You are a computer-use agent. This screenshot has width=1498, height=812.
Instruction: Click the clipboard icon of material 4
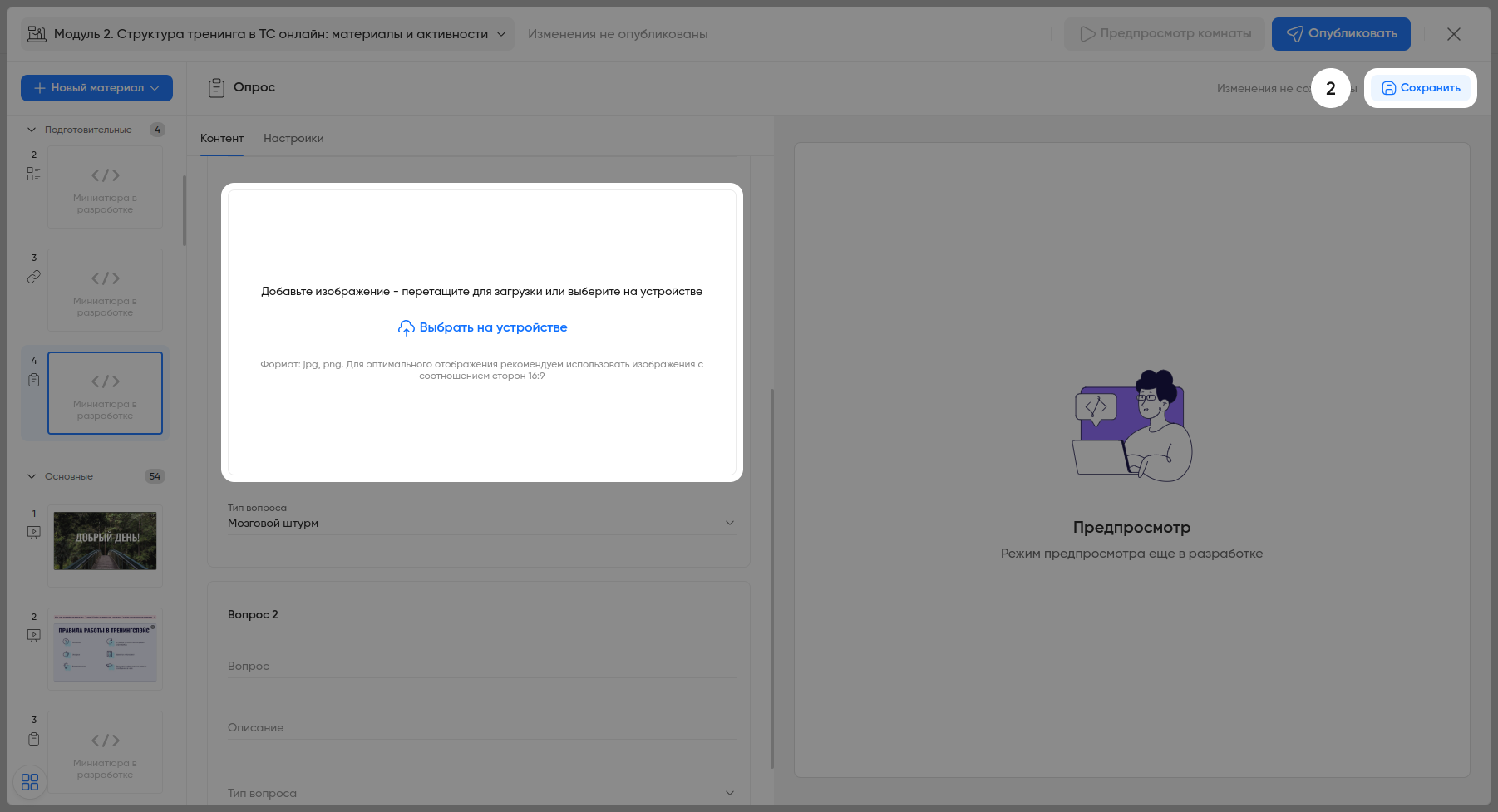33,380
